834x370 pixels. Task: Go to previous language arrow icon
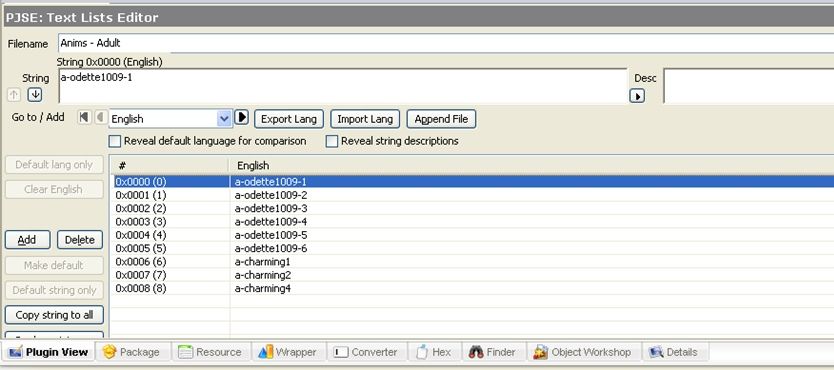tap(100, 117)
